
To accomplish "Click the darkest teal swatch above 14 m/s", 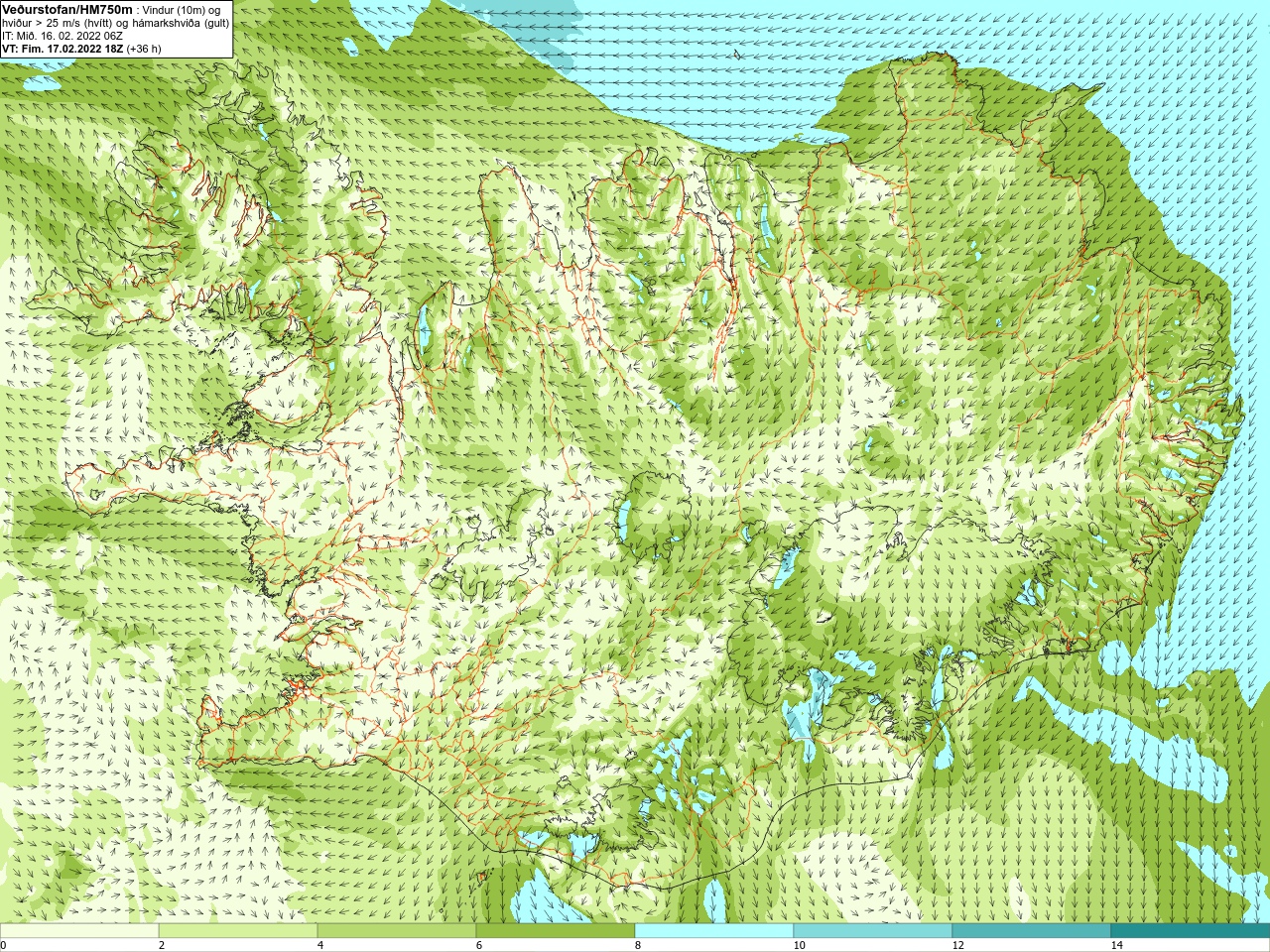I will point(1191,931).
